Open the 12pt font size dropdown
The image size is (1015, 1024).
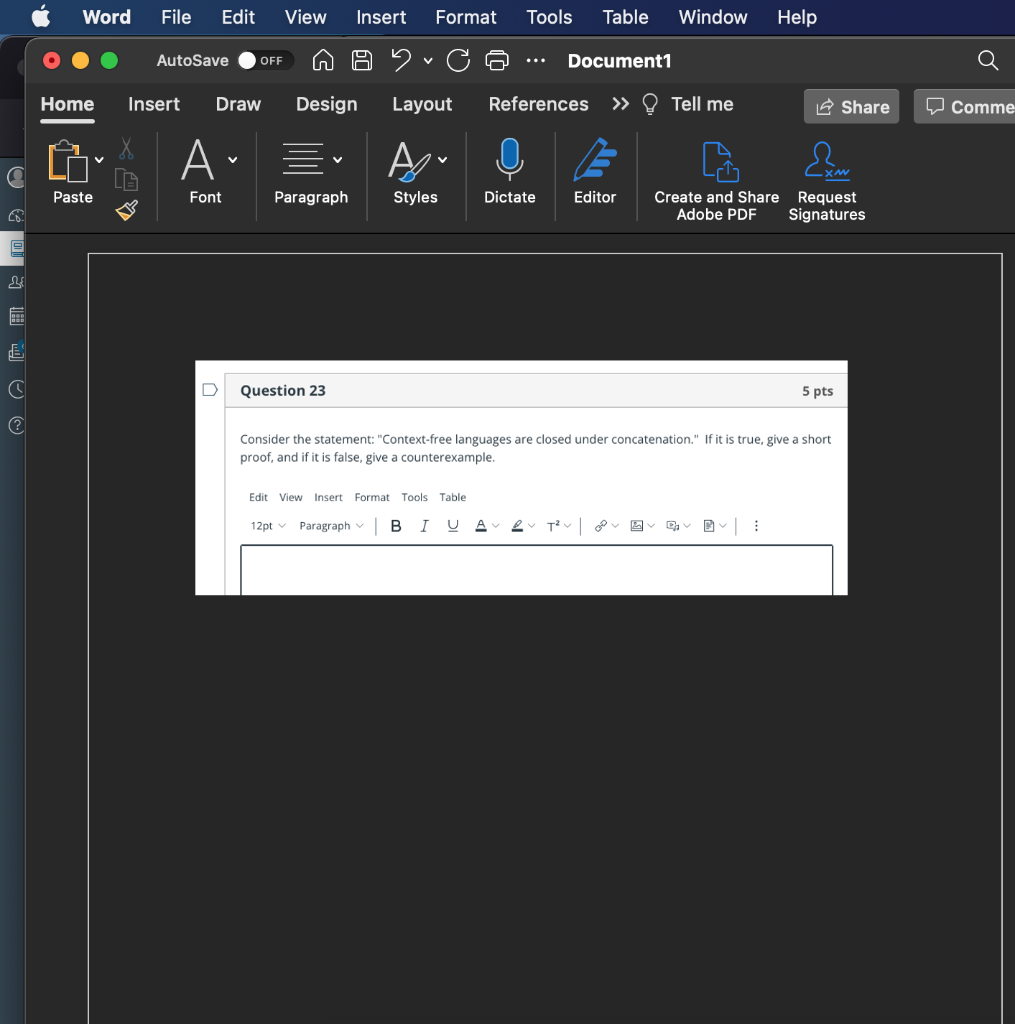pos(267,525)
